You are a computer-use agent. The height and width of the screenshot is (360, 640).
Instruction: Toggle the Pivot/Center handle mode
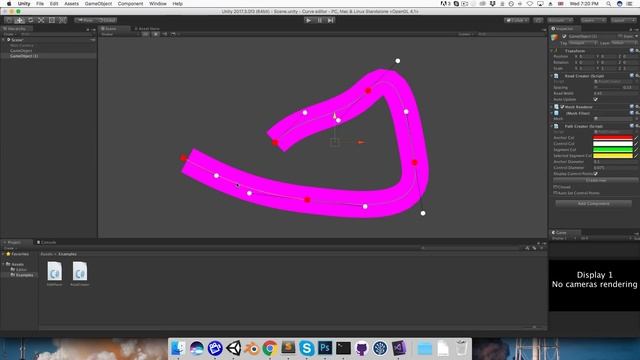[85, 20]
